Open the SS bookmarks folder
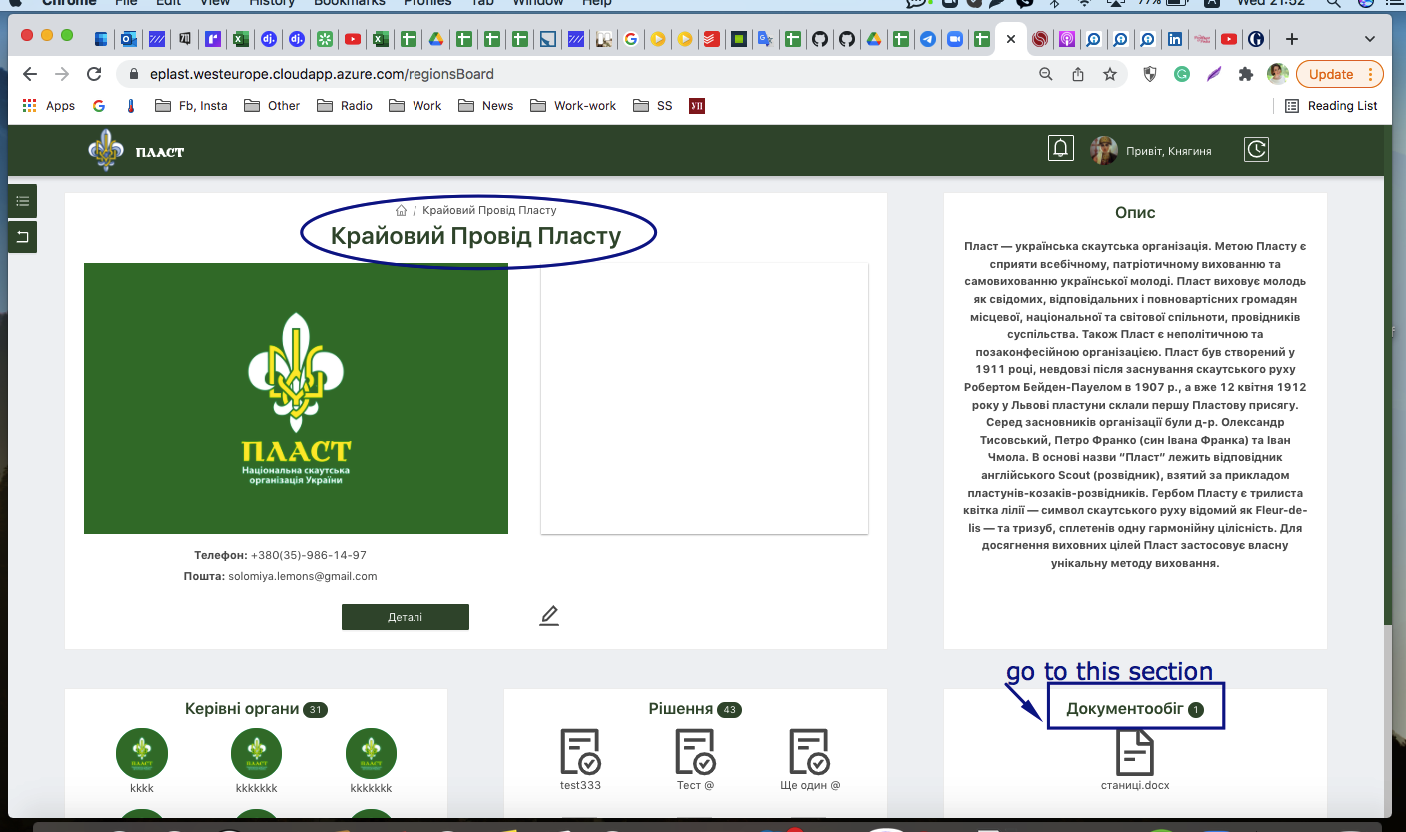This screenshot has height=832, width=1406. coord(653,106)
